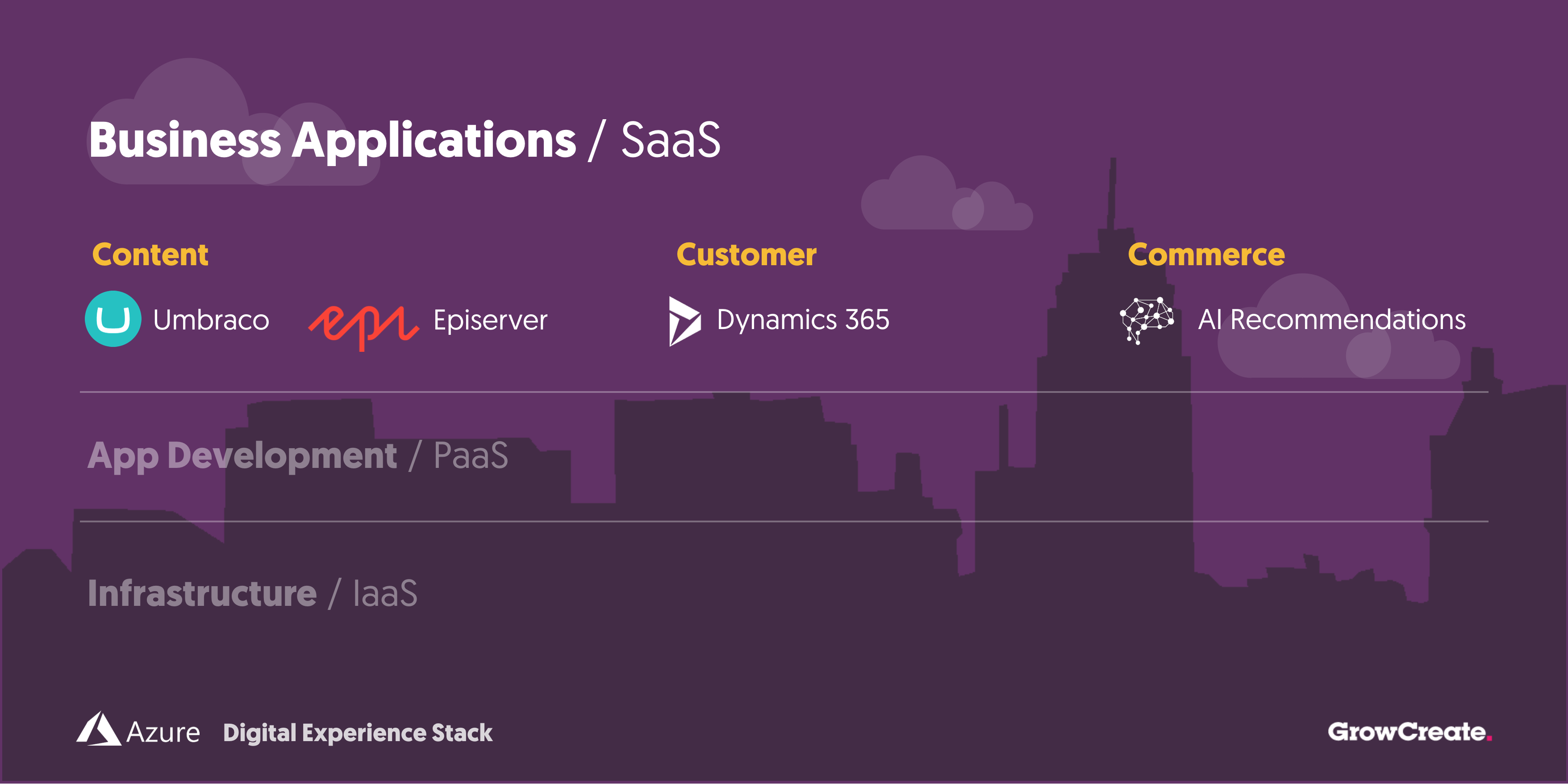This screenshot has width=1568, height=784.
Task: Click the Umbraco teal circle logo
Action: click(x=113, y=319)
